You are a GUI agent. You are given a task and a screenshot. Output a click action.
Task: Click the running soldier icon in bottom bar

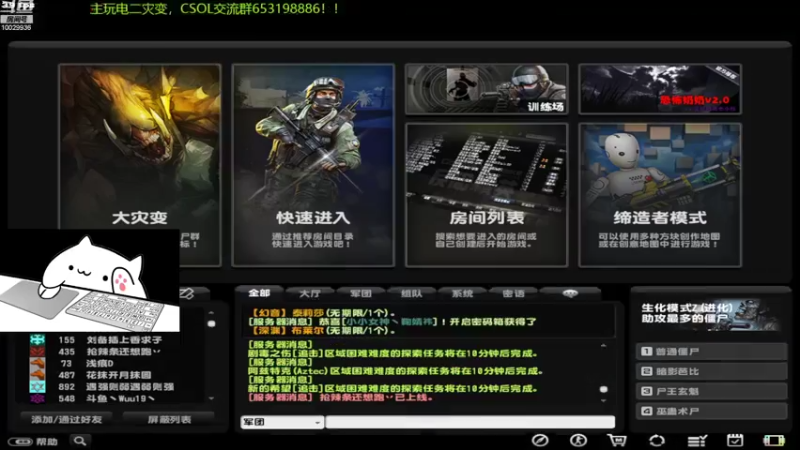[x=578, y=440]
